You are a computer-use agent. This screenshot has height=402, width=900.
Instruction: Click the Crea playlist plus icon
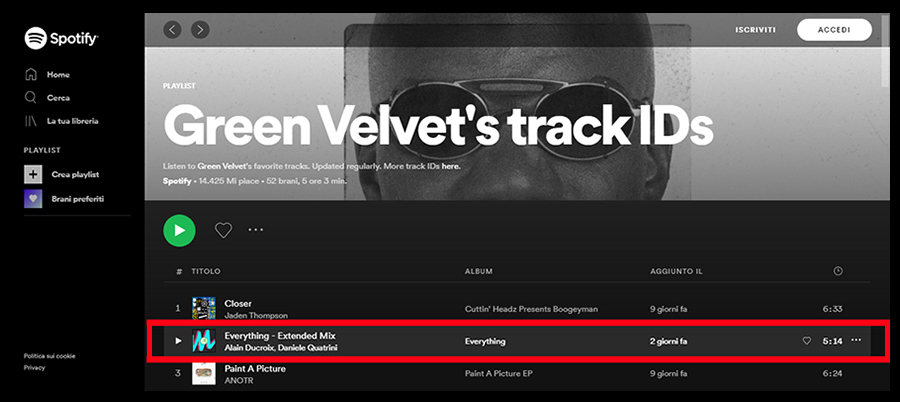tap(33, 174)
